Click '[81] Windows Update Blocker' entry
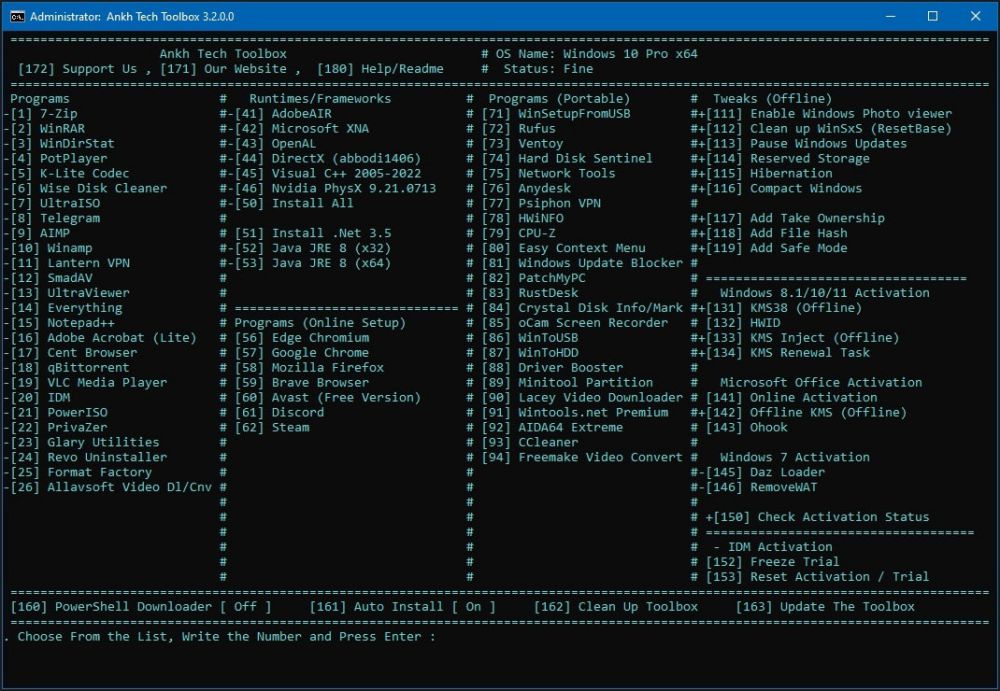Image resolution: width=1000 pixels, height=691 pixels. pos(582,263)
